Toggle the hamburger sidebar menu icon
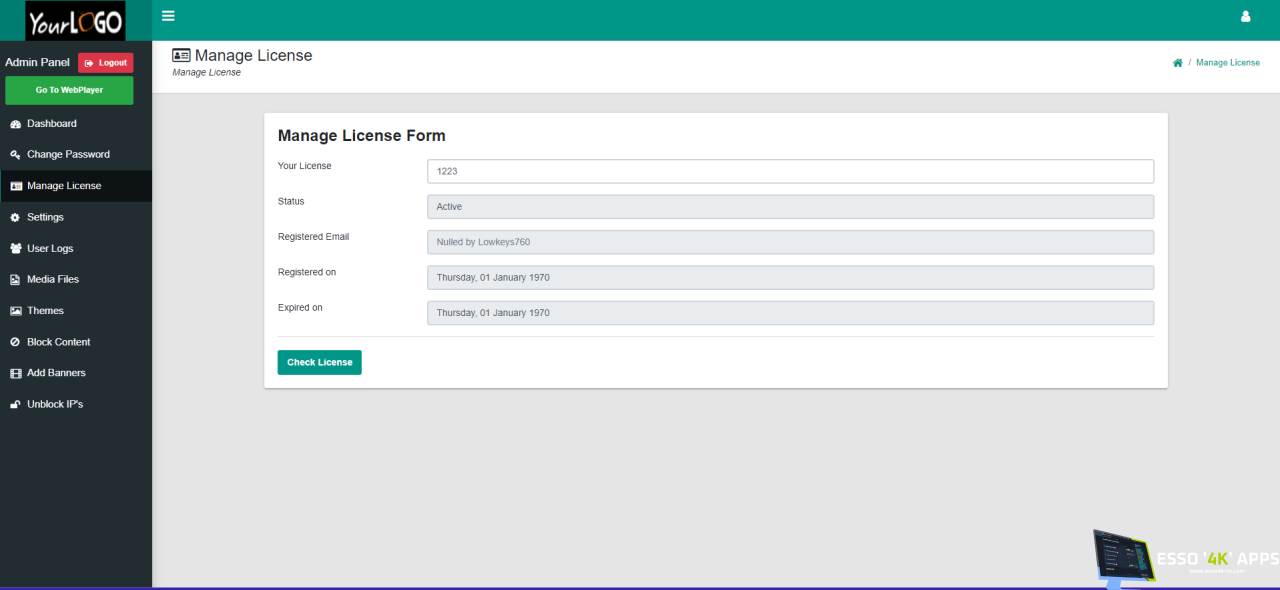This screenshot has height=590, width=1280. click(x=168, y=16)
